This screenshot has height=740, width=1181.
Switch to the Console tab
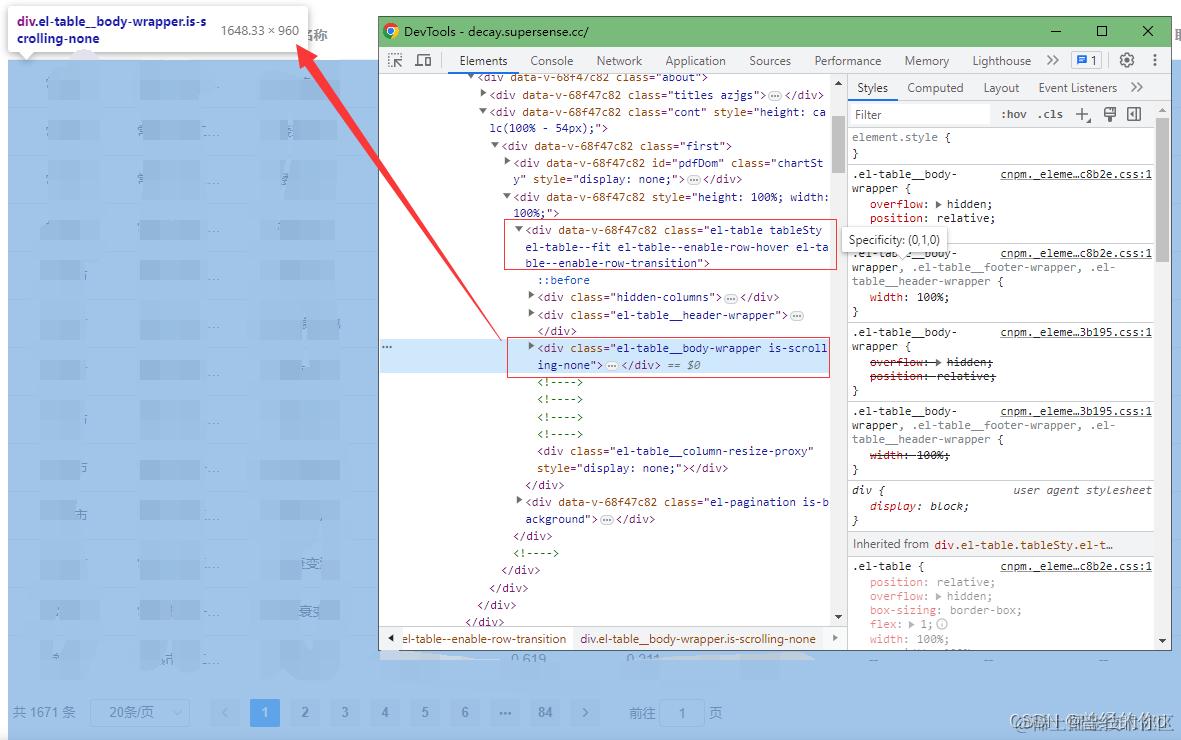pyautogui.click(x=551, y=61)
